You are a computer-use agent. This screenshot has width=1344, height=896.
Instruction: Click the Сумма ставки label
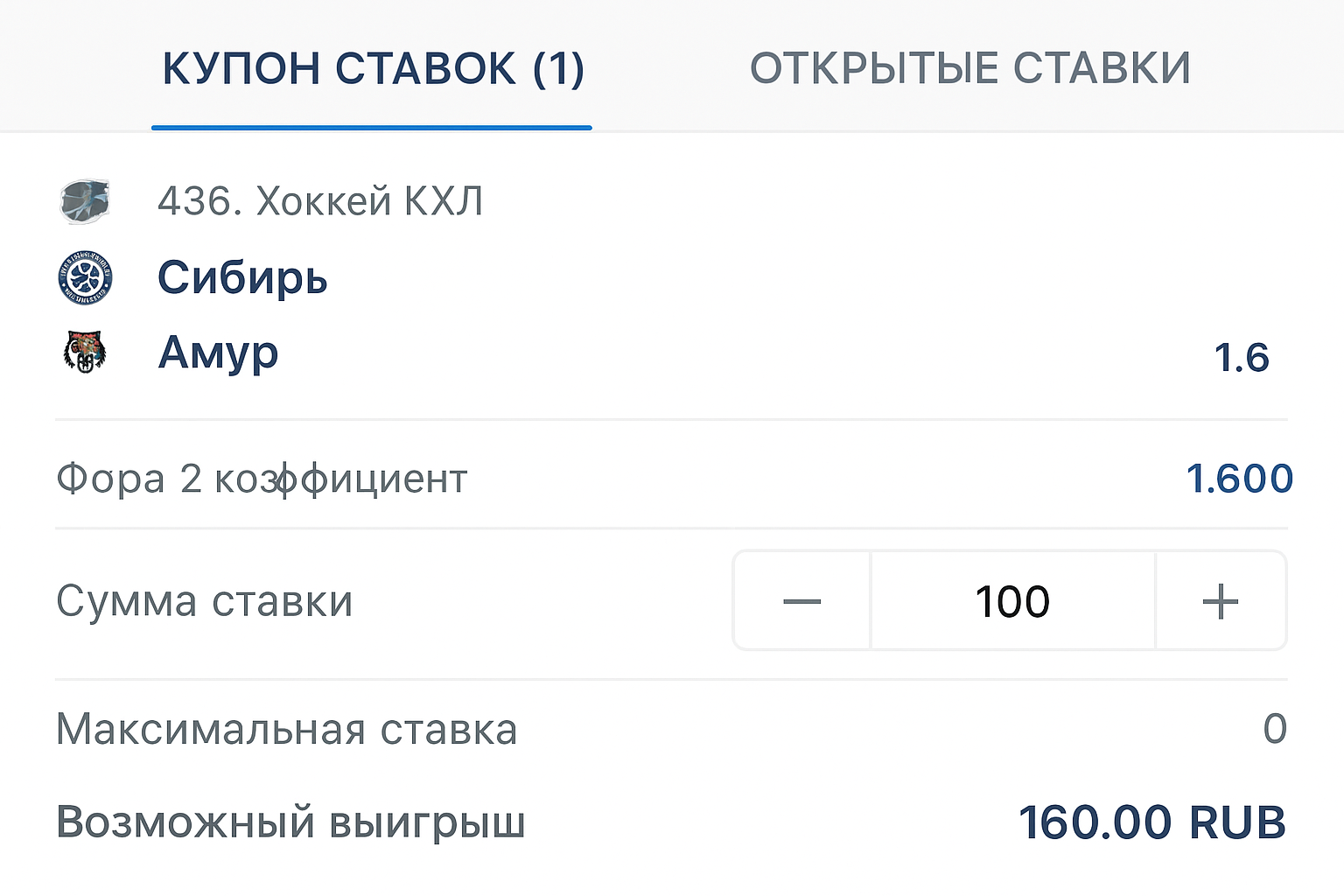click(204, 601)
